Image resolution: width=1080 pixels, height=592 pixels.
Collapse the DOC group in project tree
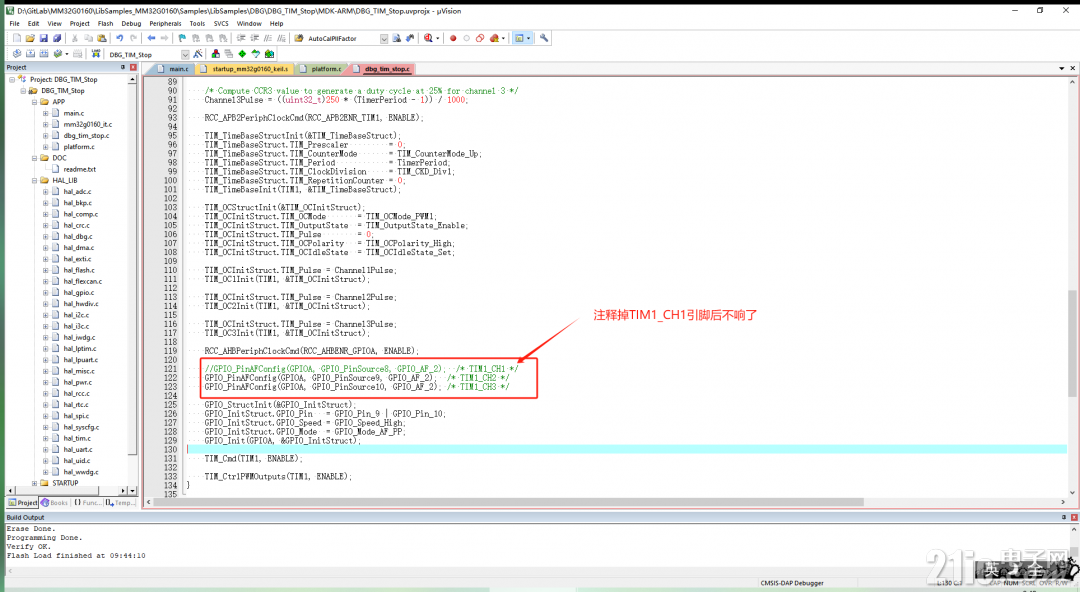tap(34, 158)
